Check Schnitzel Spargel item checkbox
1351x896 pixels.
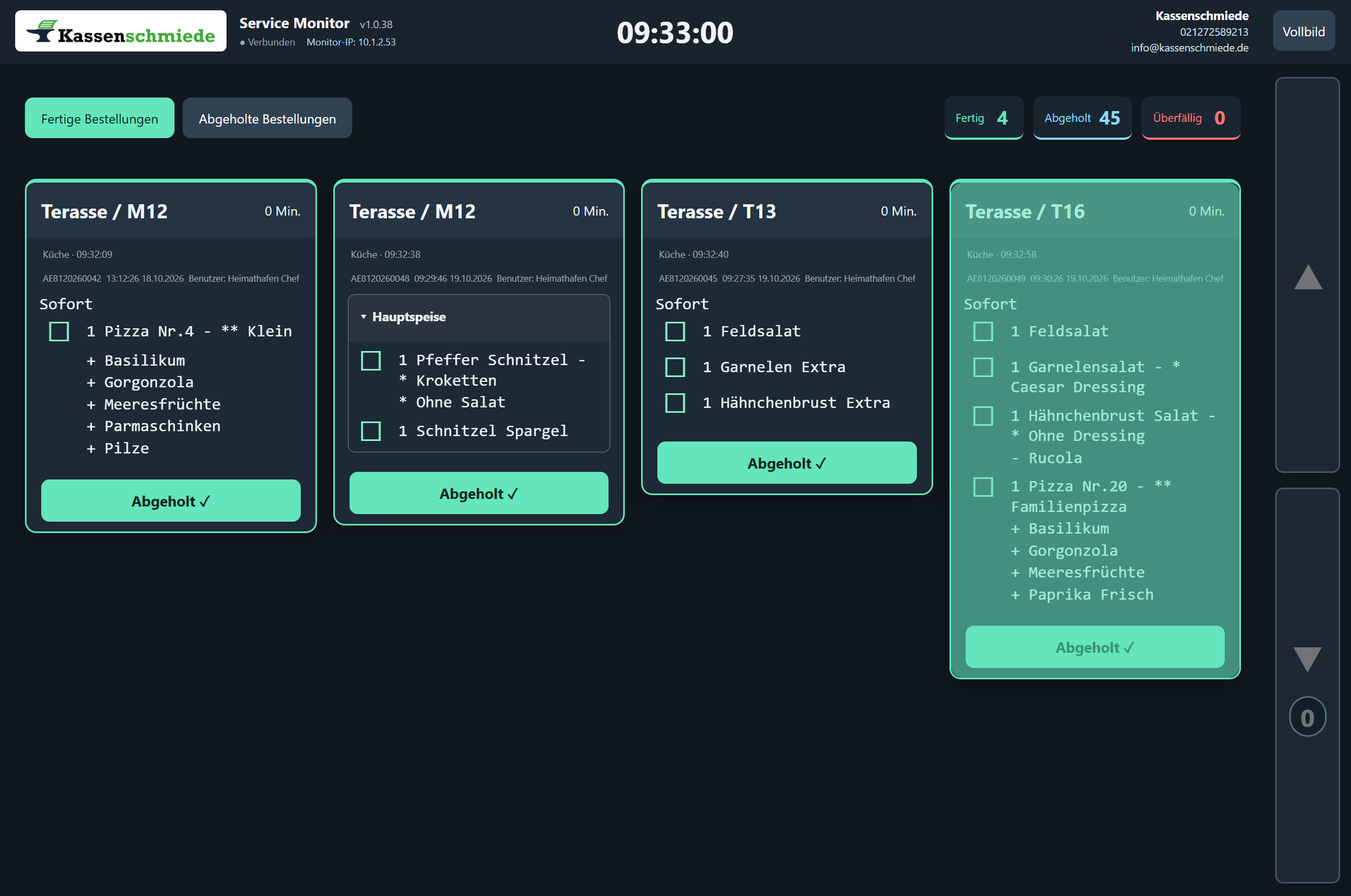click(371, 431)
